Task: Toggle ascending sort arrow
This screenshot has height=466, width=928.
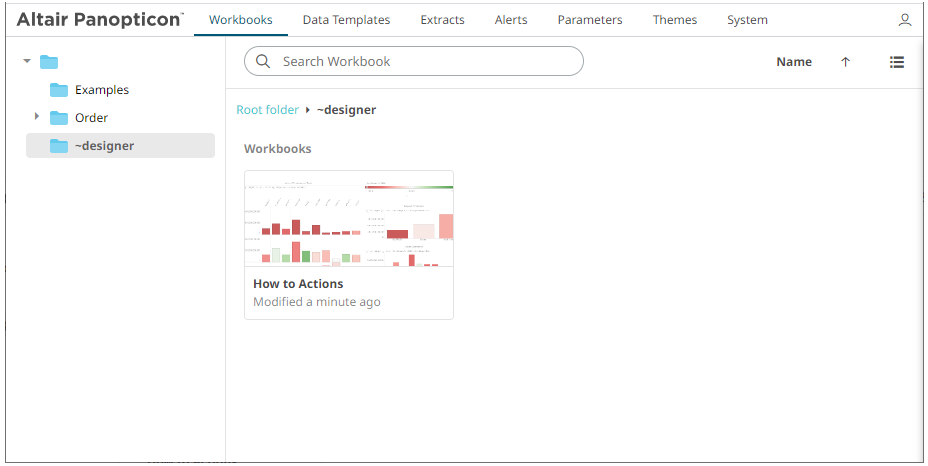Action: pos(845,62)
